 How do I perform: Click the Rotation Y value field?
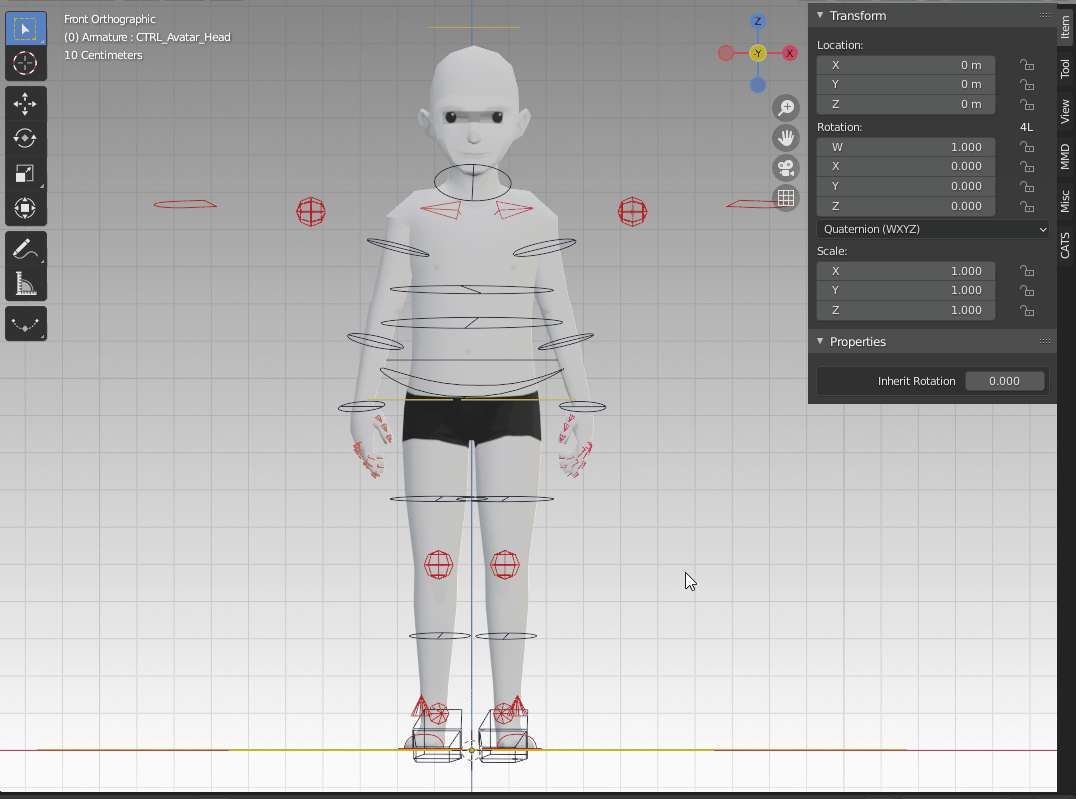[x=906, y=186]
